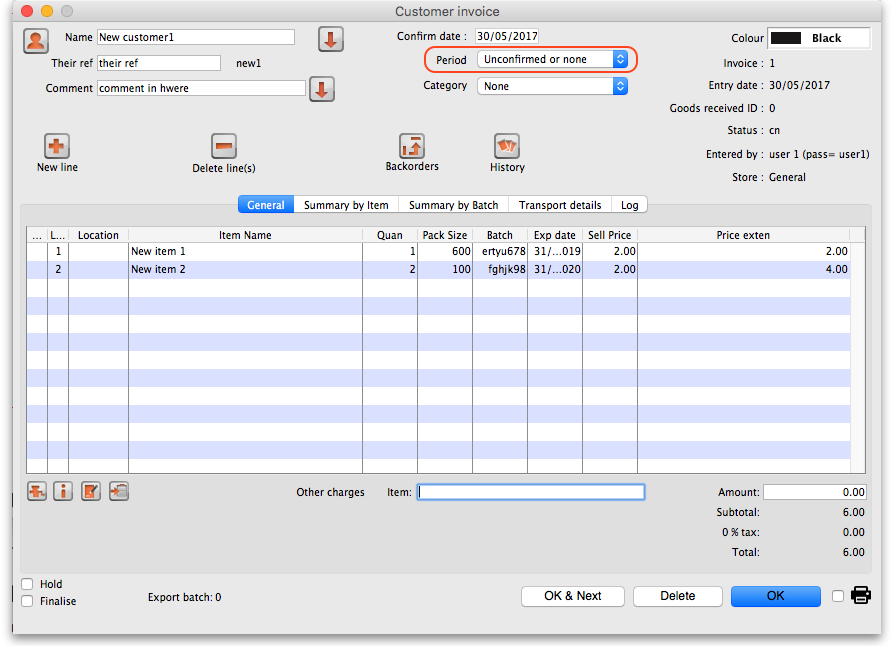Switch to the Summary by Batch tab
This screenshot has height=646, width=893.
pos(453,205)
